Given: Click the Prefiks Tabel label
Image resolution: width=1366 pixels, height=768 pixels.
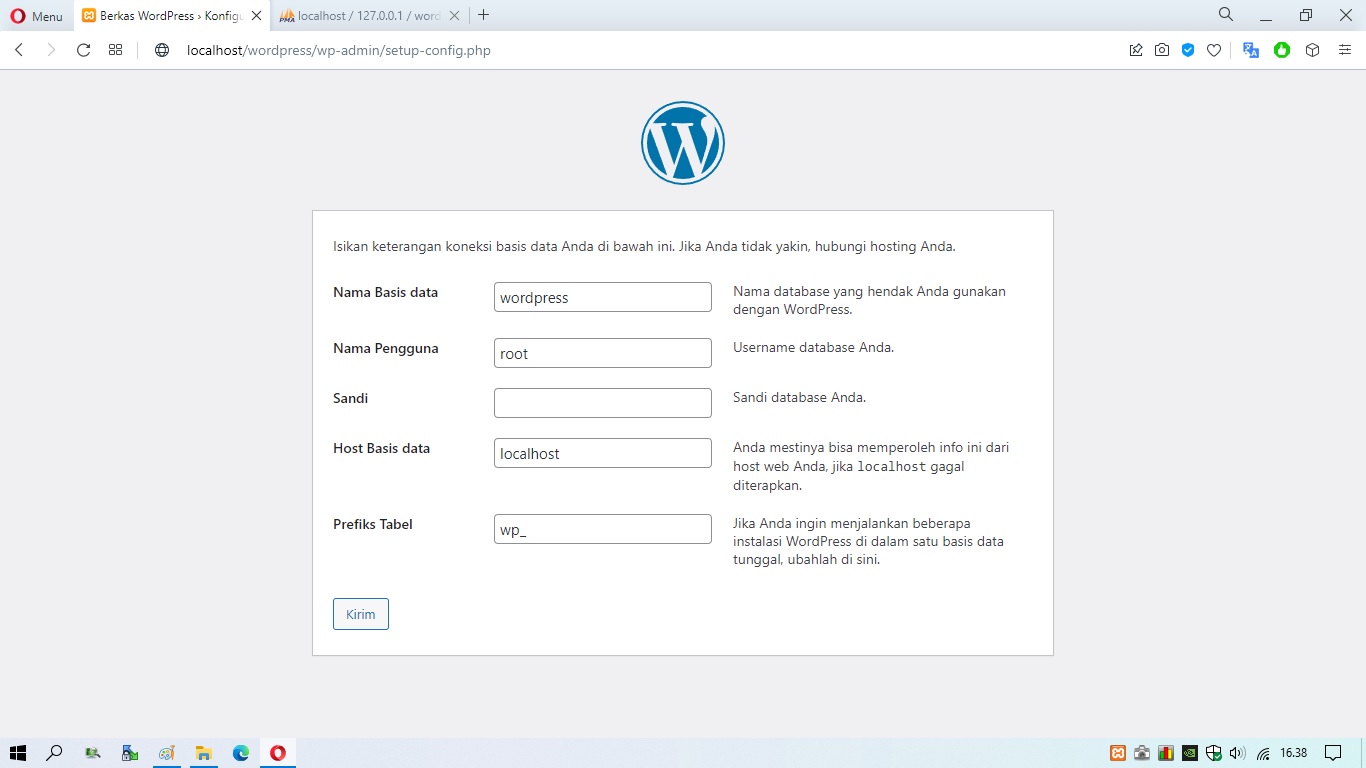Looking at the screenshot, I should (x=373, y=524).
